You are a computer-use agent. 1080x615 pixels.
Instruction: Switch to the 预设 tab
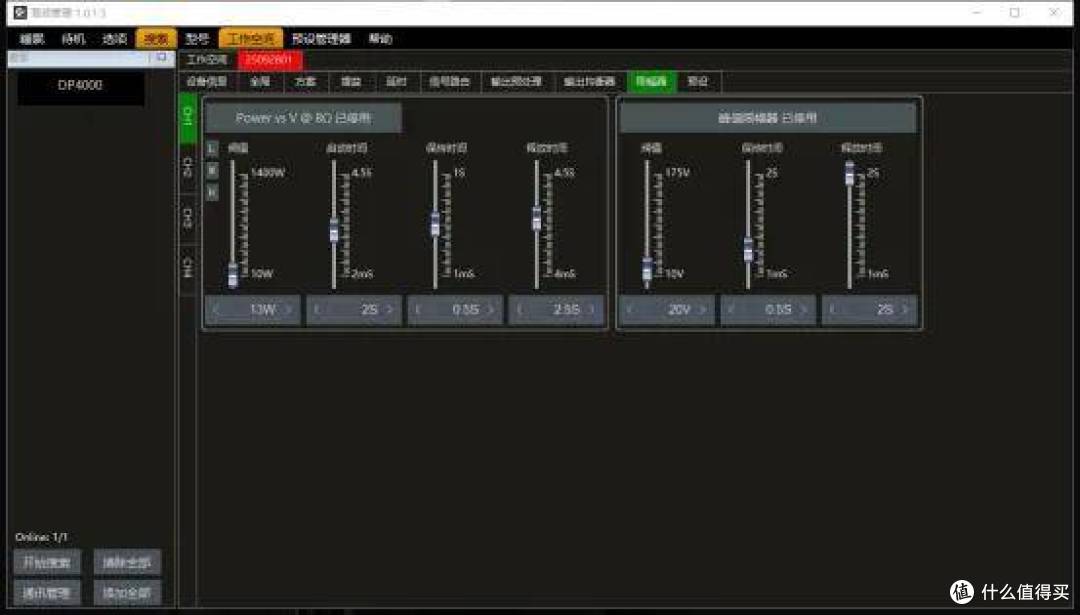(698, 81)
